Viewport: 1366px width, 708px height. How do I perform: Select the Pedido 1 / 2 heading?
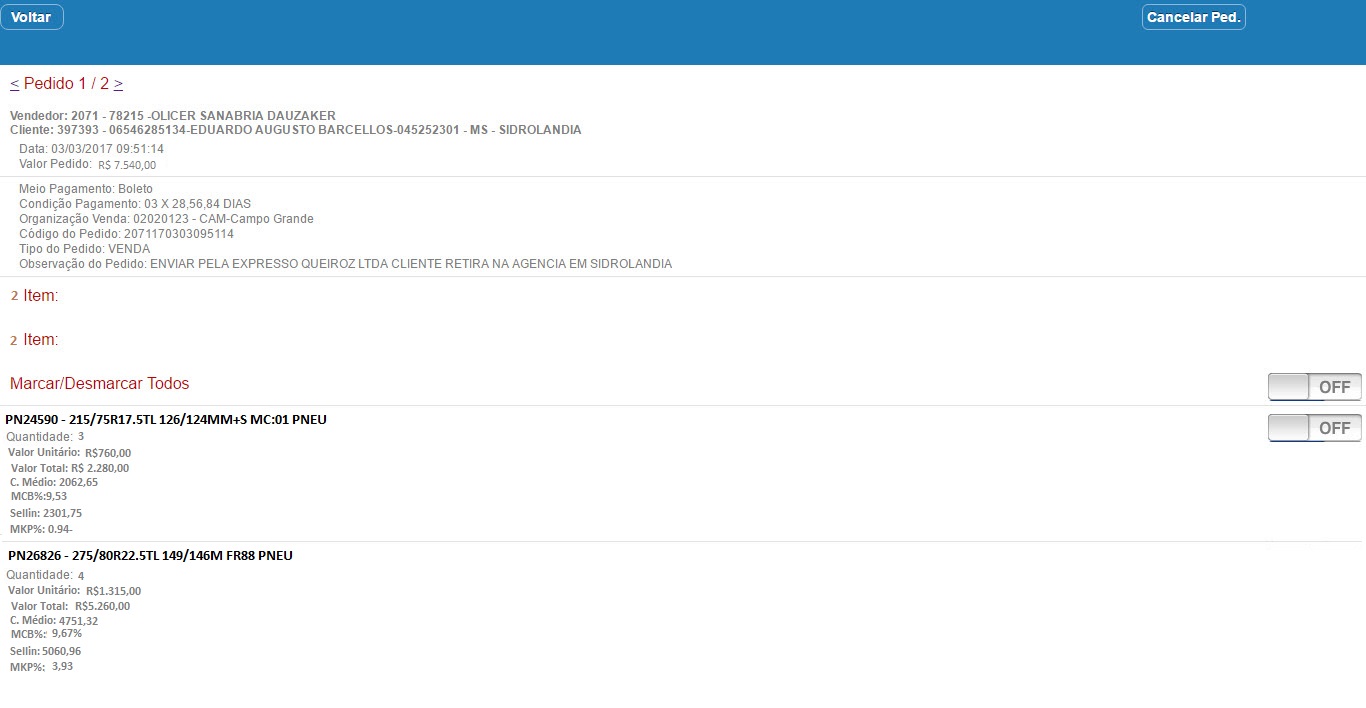tap(66, 84)
